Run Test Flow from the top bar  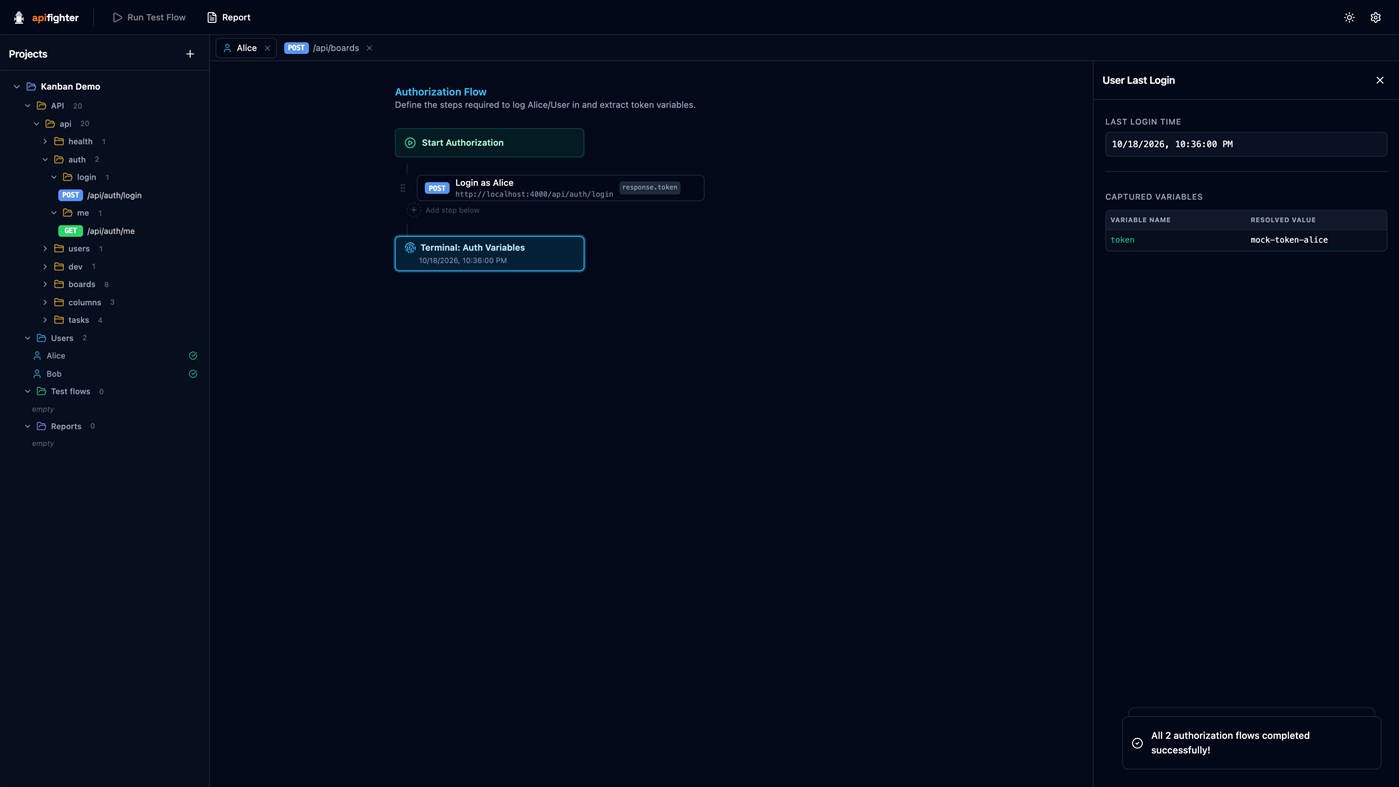[149, 17]
